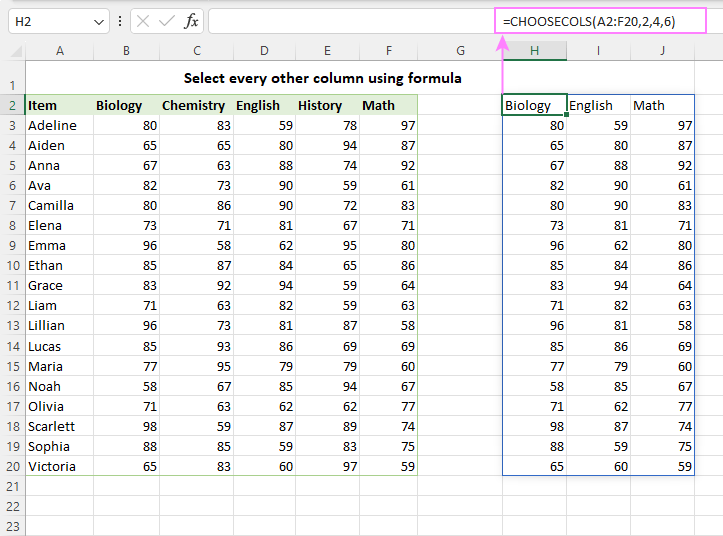The image size is (723, 536).
Task: Click Lucas's Chemistry score 93
Action: click(x=196, y=346)
